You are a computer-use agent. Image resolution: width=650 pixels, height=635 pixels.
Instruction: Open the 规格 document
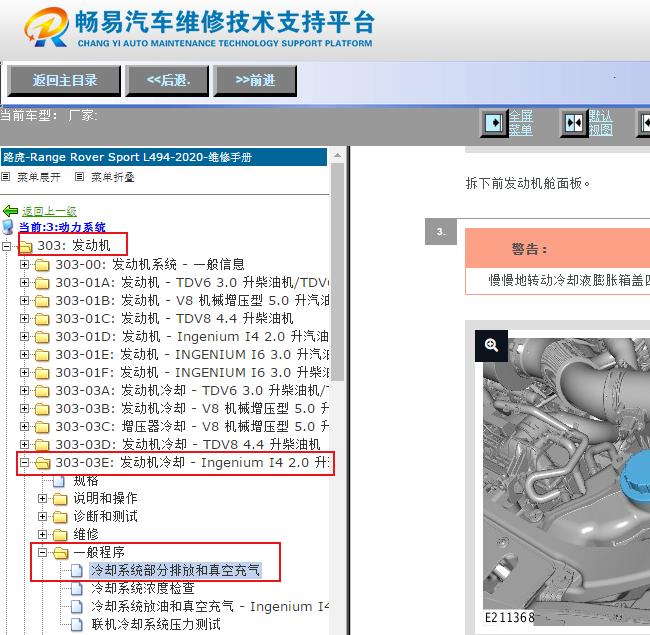point(86,480)
